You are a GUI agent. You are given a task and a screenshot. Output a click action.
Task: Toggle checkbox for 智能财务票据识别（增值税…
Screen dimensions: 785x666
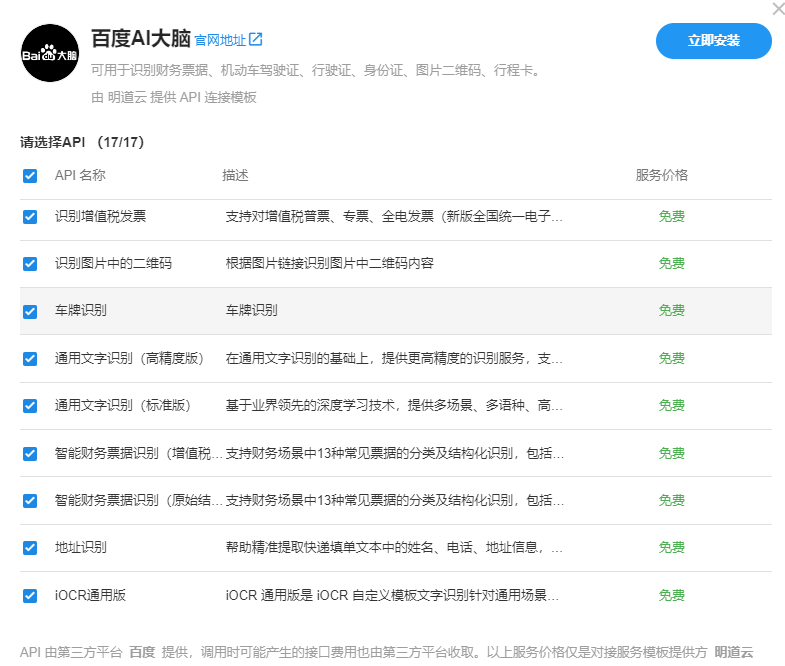pos(30,454)
